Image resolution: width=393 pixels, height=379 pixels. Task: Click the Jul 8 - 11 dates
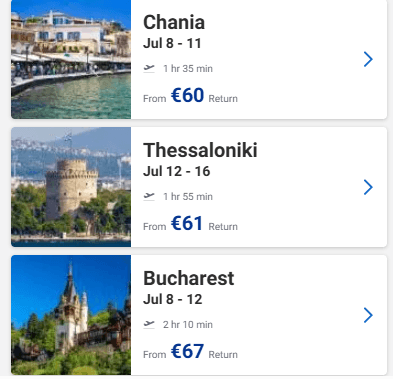pos(172,43)
